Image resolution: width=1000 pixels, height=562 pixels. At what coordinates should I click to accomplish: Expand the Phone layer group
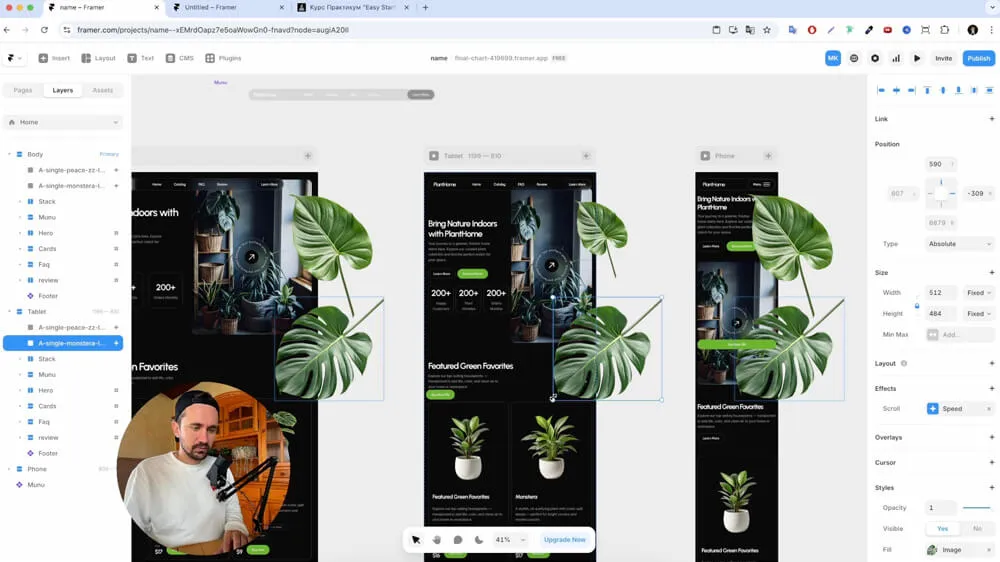10,469
